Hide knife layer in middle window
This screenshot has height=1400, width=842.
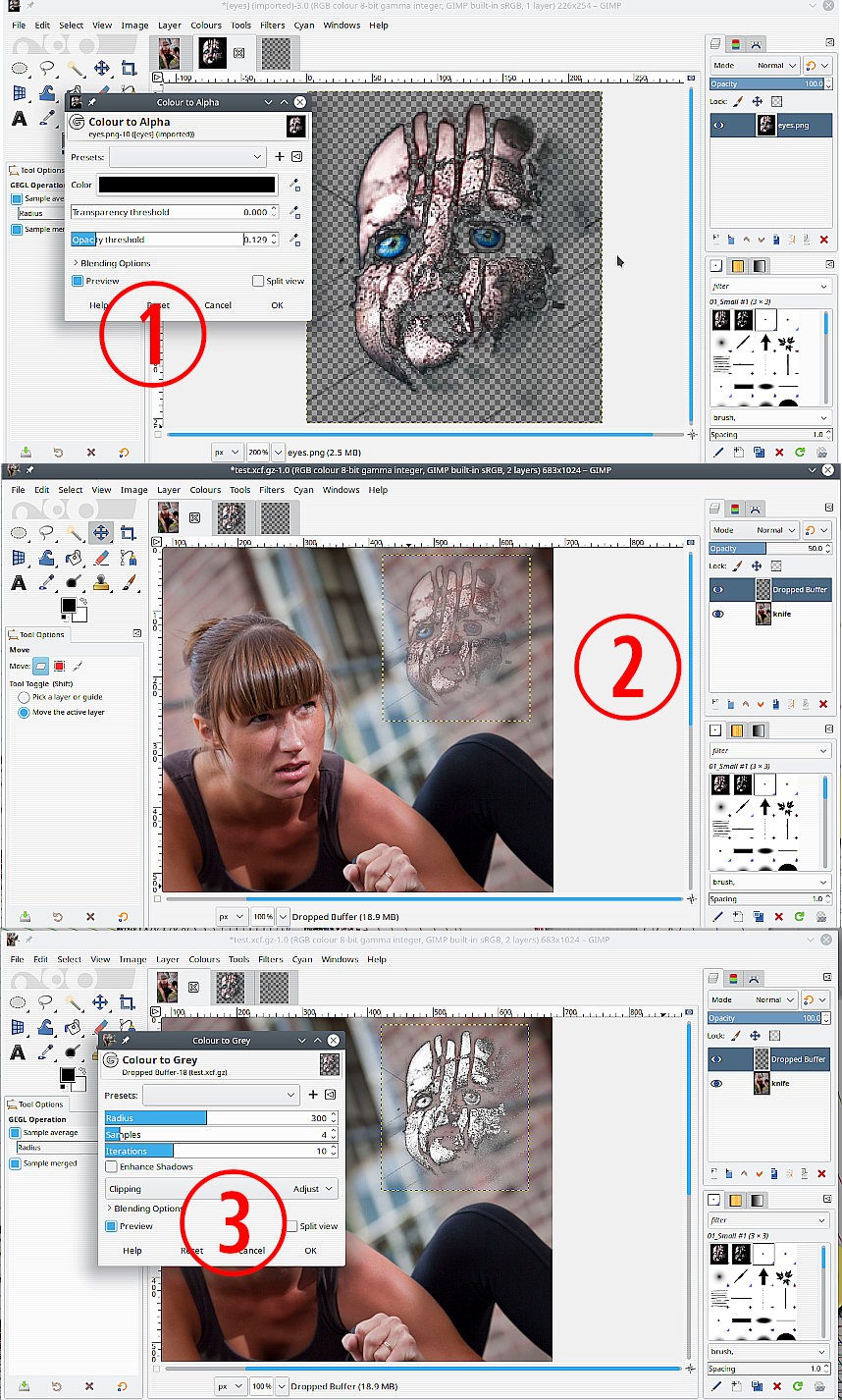coord(718,614)
